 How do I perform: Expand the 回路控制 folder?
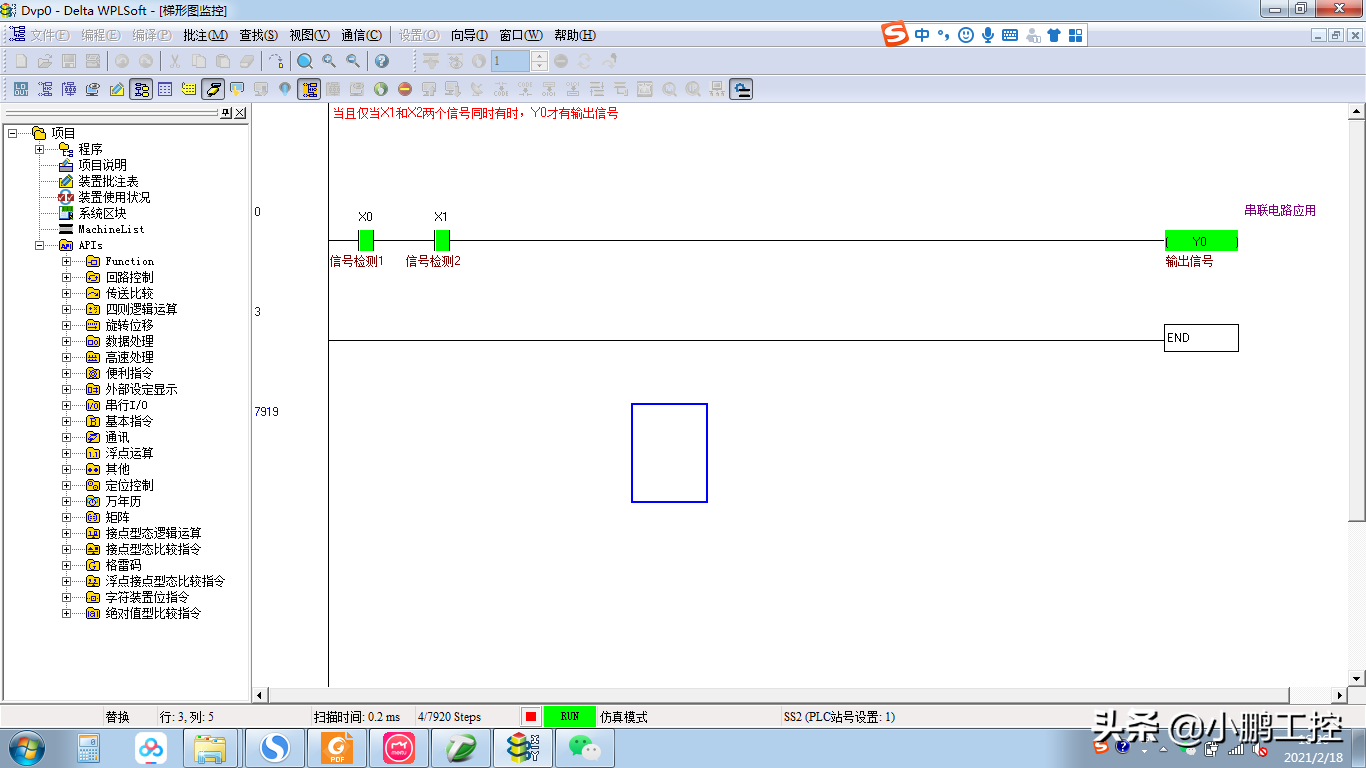[x=67, y=277]
